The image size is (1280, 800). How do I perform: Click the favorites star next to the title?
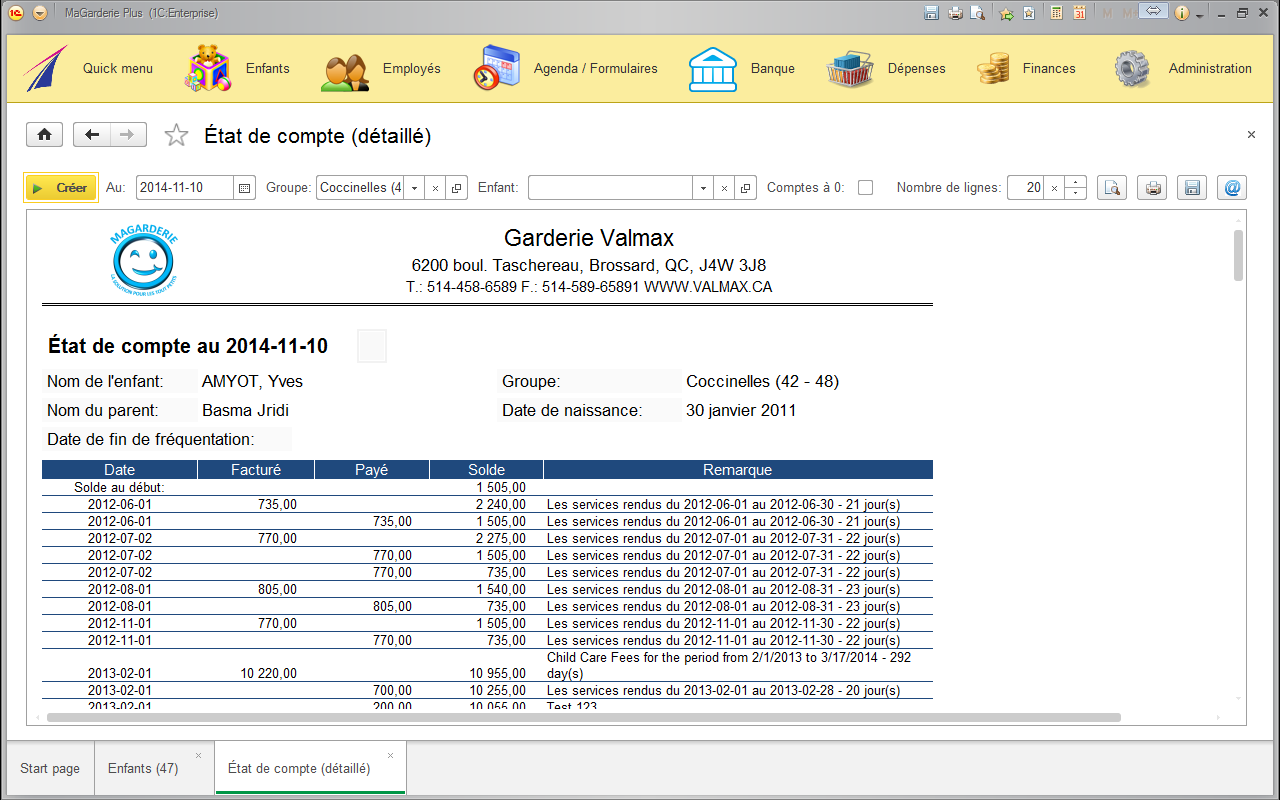(x=176, y=134)
